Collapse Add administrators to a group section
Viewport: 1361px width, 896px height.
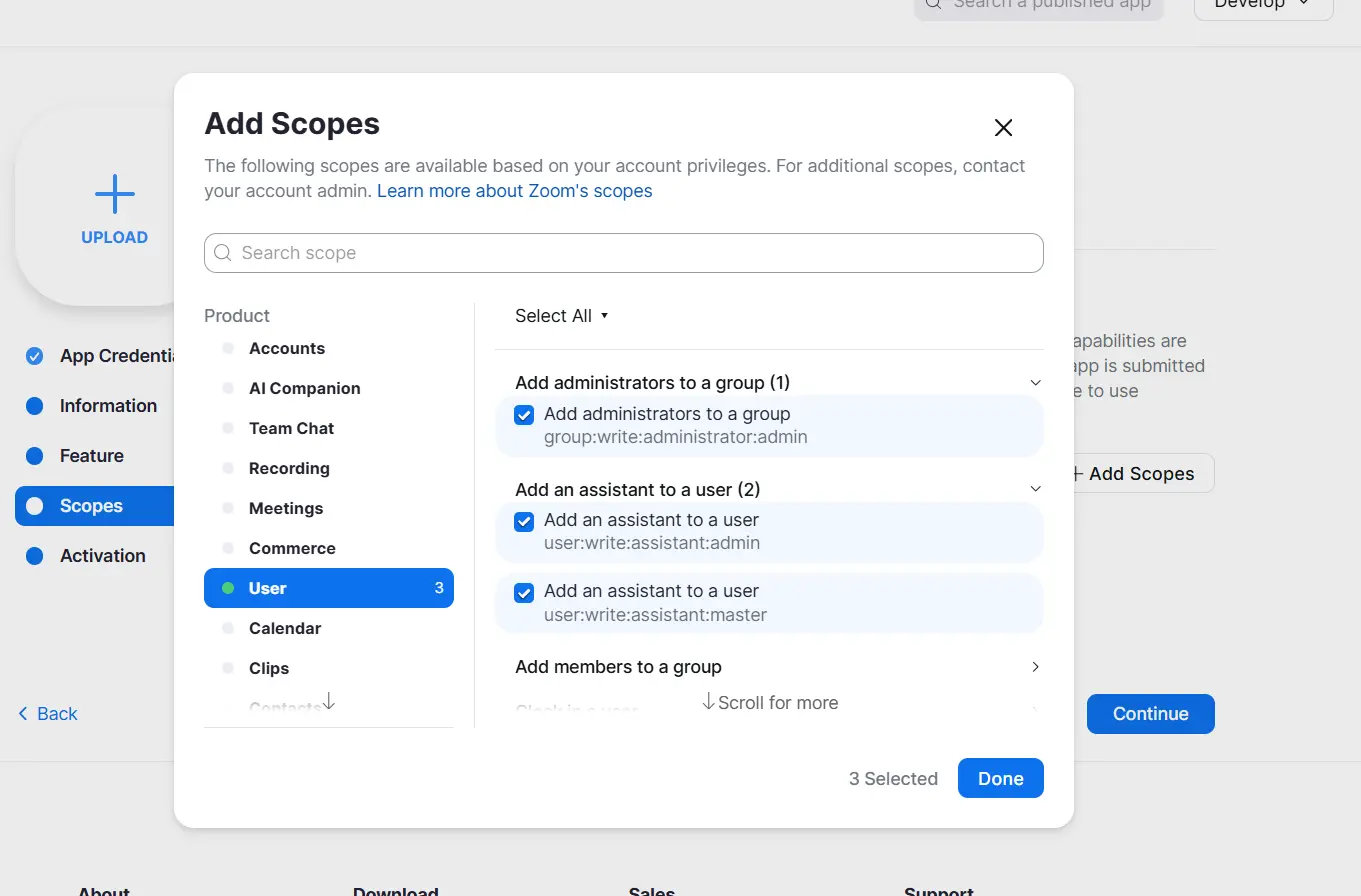pyautogui.click(x=1035, y=383)
